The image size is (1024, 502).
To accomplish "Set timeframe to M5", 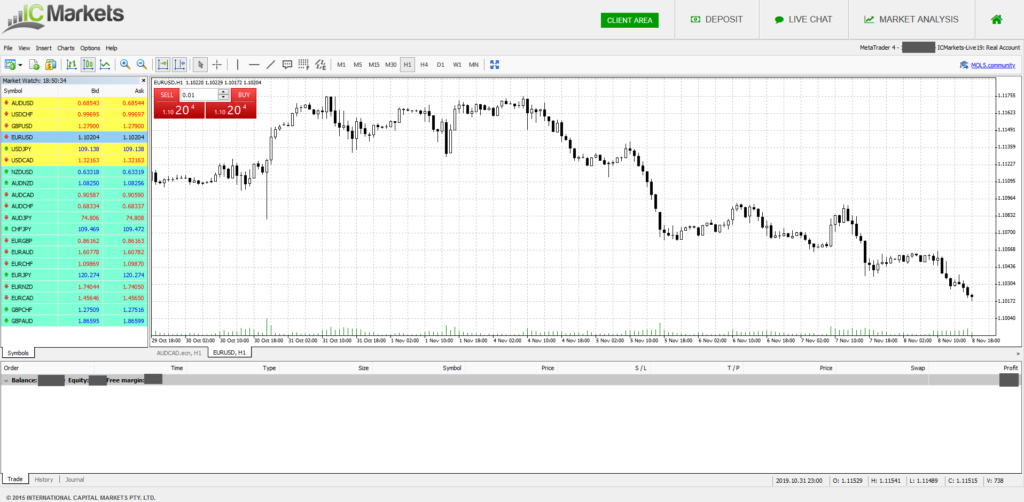I will click(358, 65).
